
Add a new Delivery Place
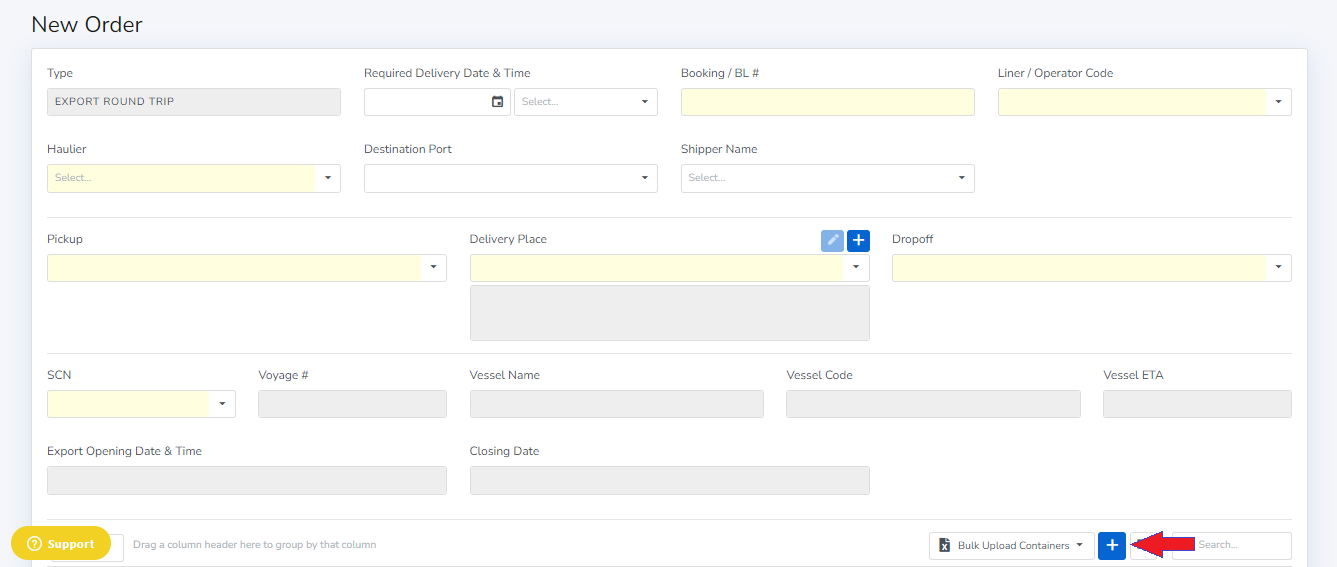[858, 241]
